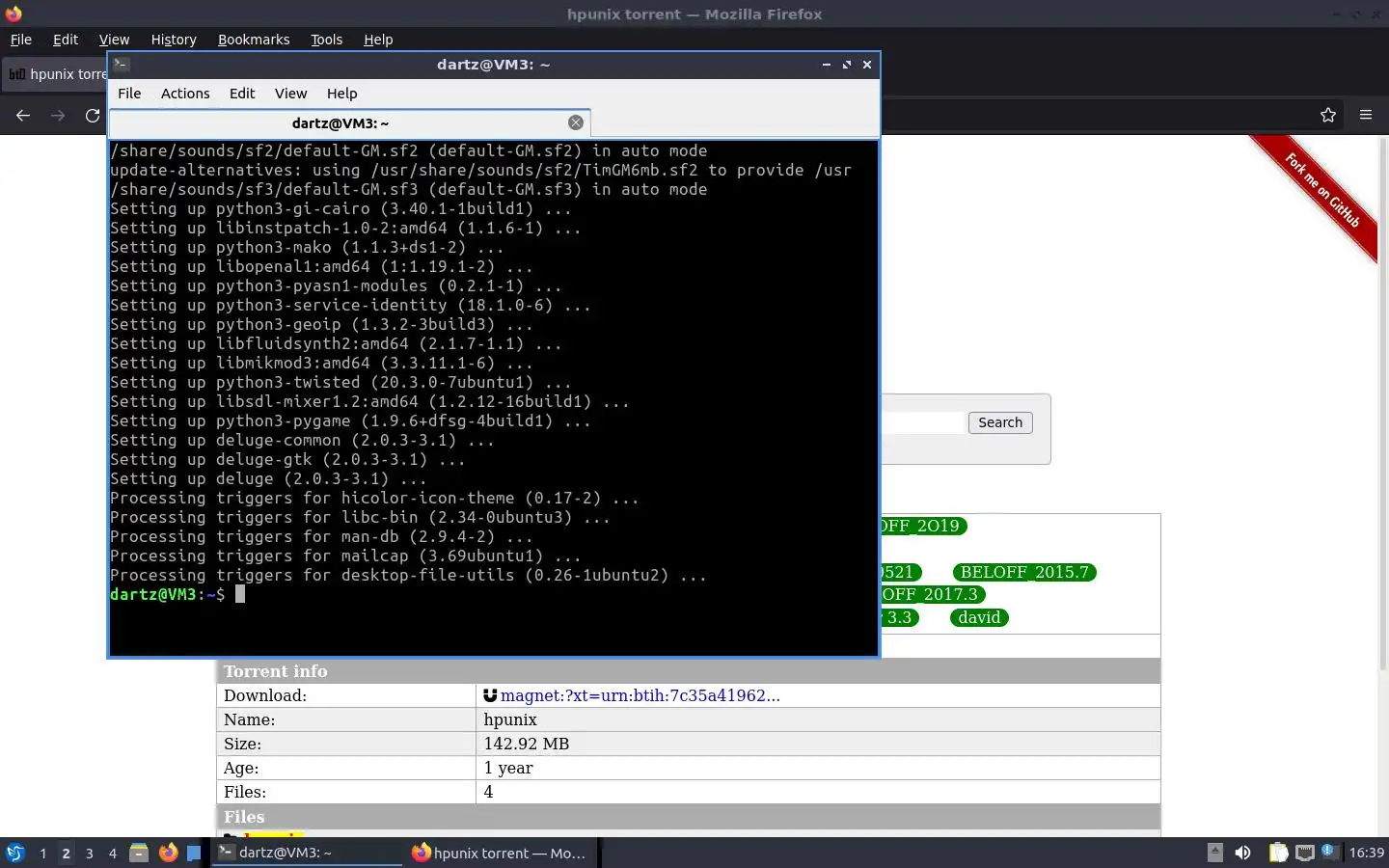Launch Firefox from panel quick launcher
Image resolution: width=1389 pixels, height=868 pixels.
(168, 853)
